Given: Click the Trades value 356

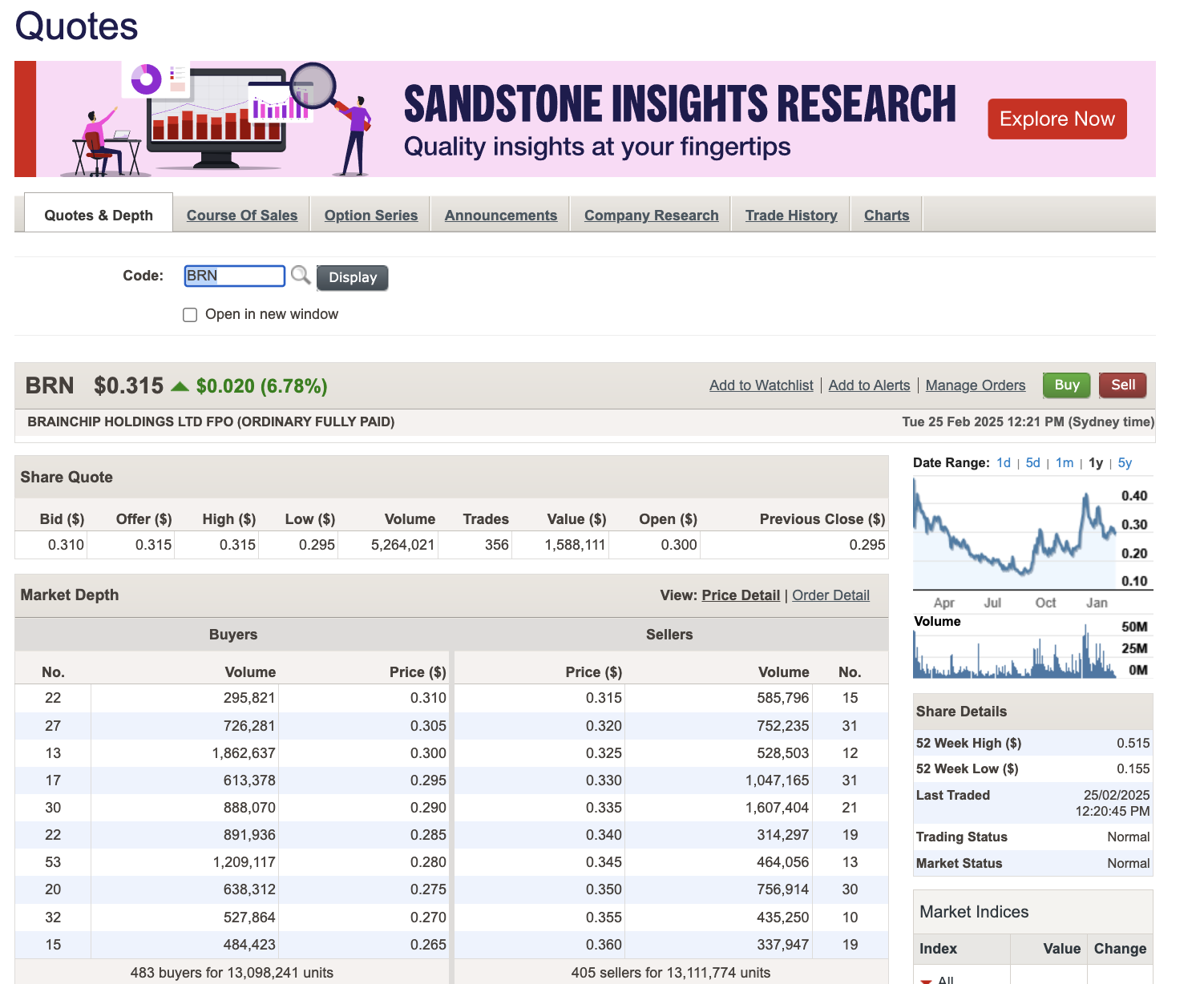Looking at the screenshot, I should pos(497,545).
